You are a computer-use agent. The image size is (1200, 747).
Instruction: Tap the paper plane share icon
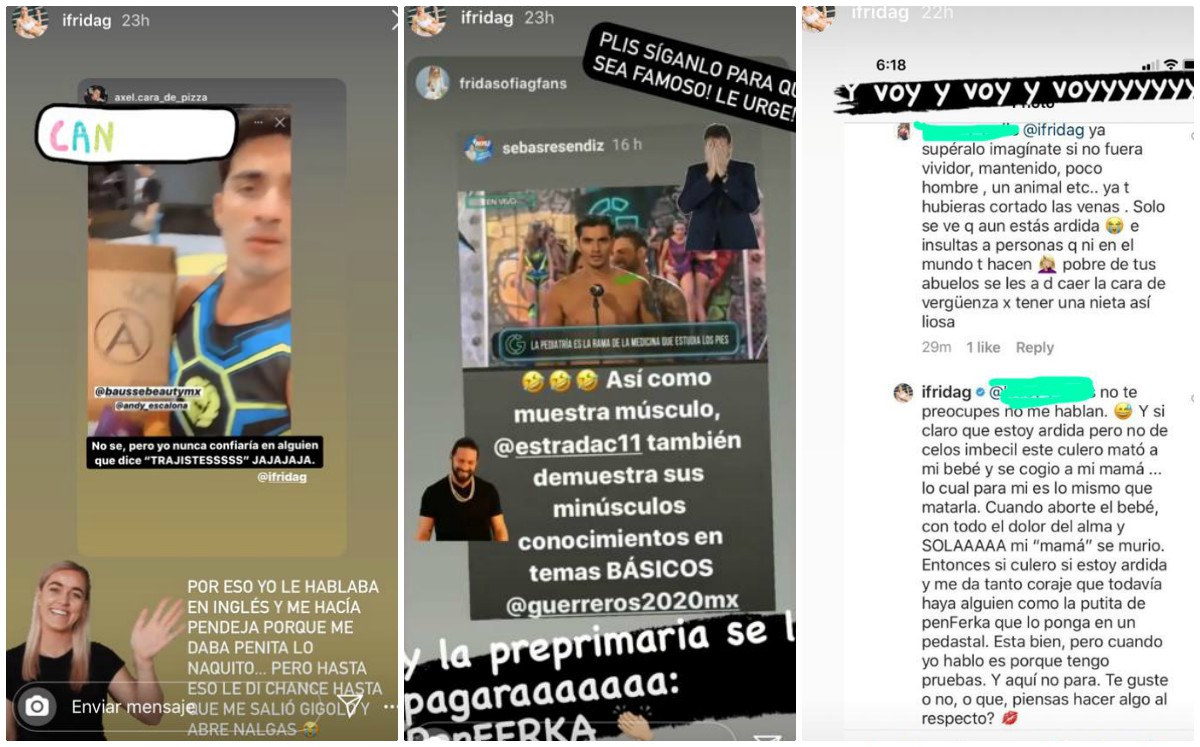(x=351, y=705)
